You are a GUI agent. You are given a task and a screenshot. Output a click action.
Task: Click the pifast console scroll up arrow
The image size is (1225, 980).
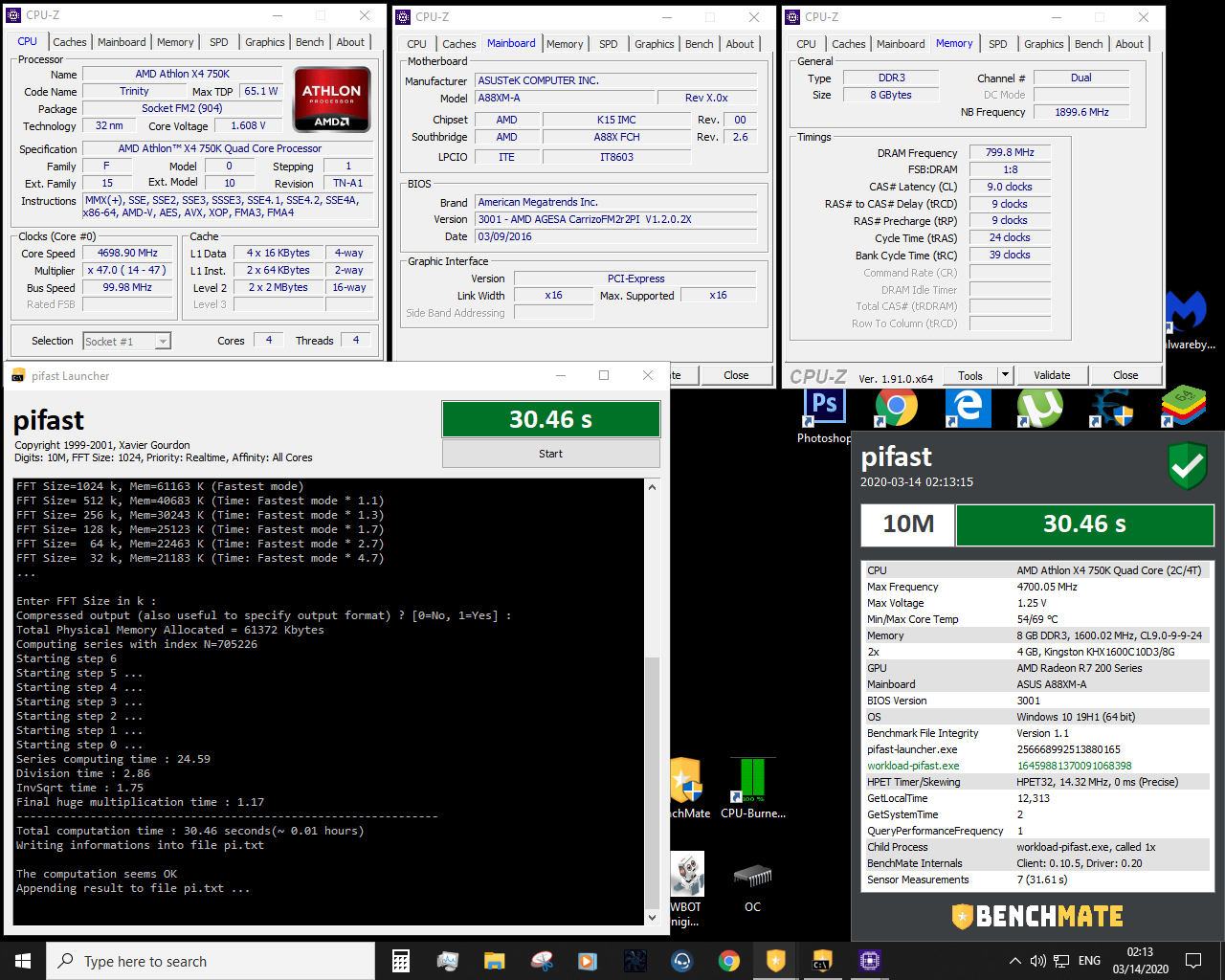click(x=652, y=487)
